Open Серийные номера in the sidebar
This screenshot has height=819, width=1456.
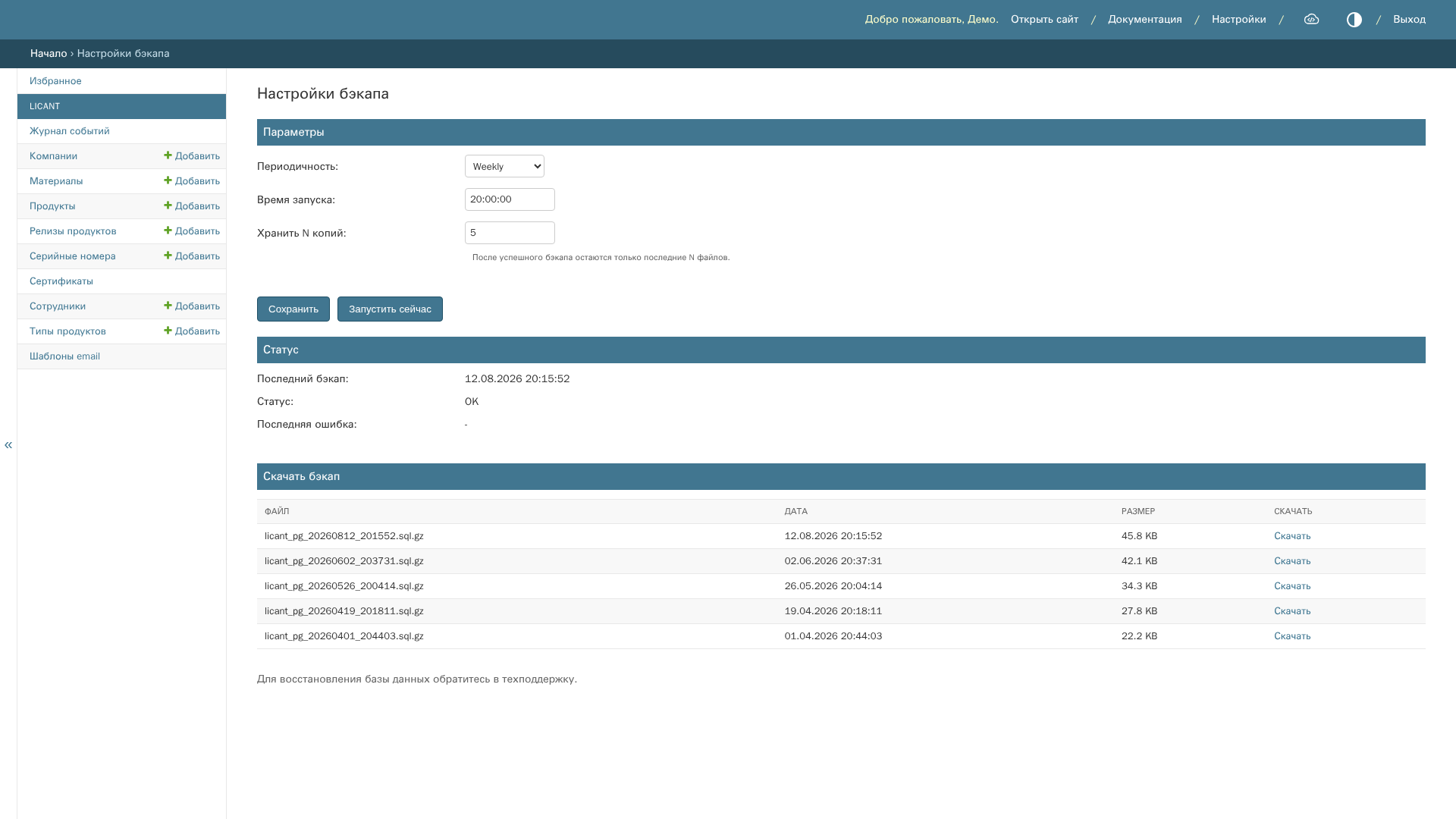(x=73, y=256)
